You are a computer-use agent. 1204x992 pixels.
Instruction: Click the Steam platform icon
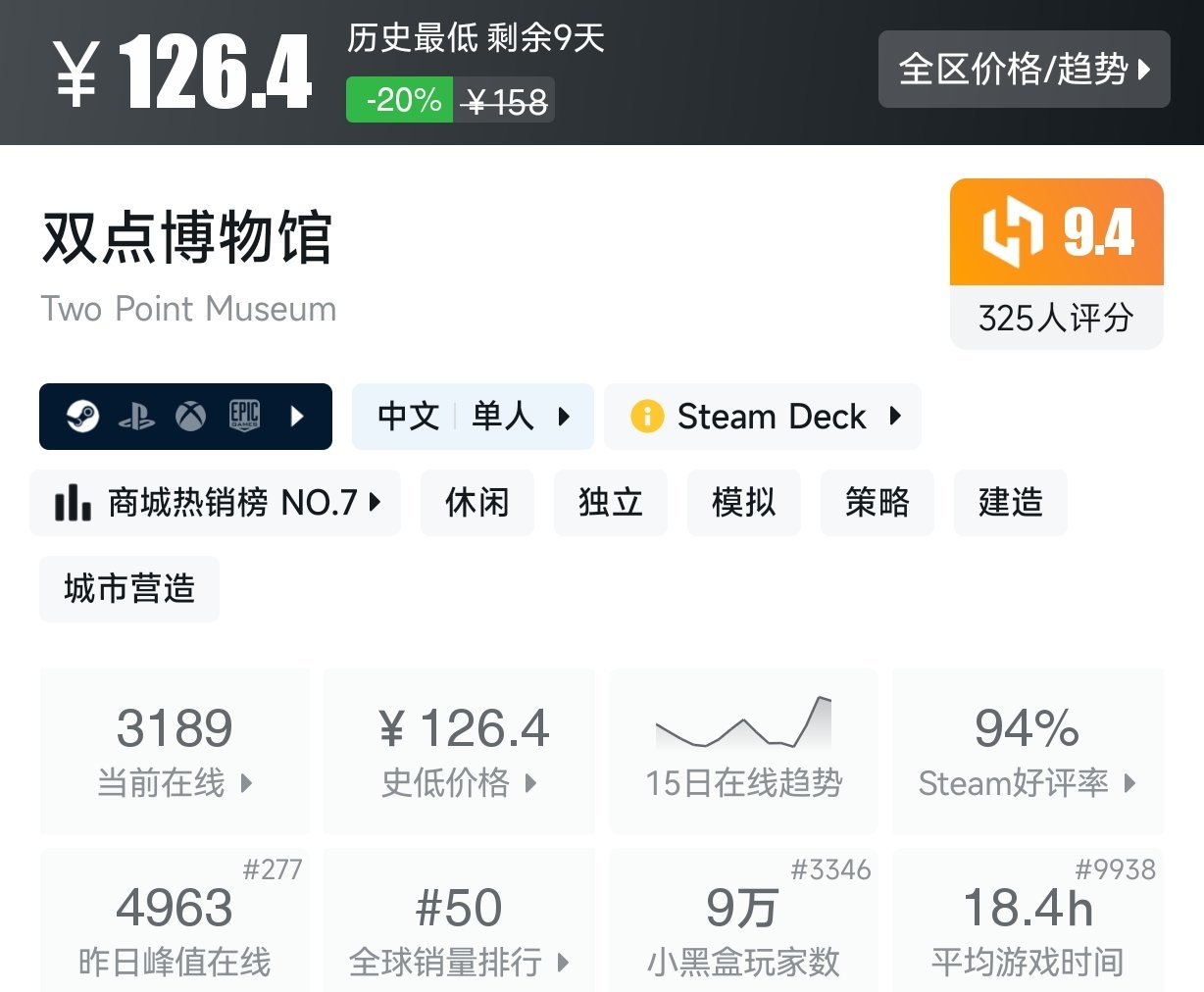pyautogui.click(x=82, y=417)
